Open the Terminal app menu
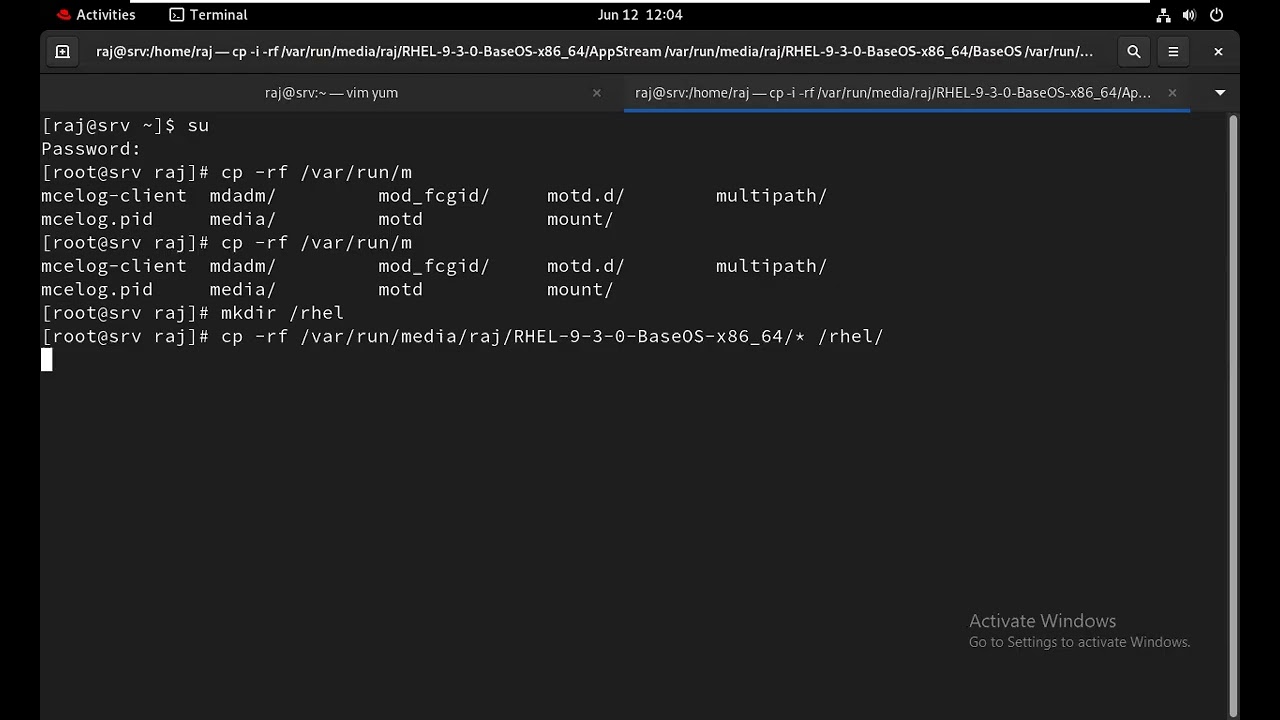This screenshot has width=1280, height=720. [208, 15]
